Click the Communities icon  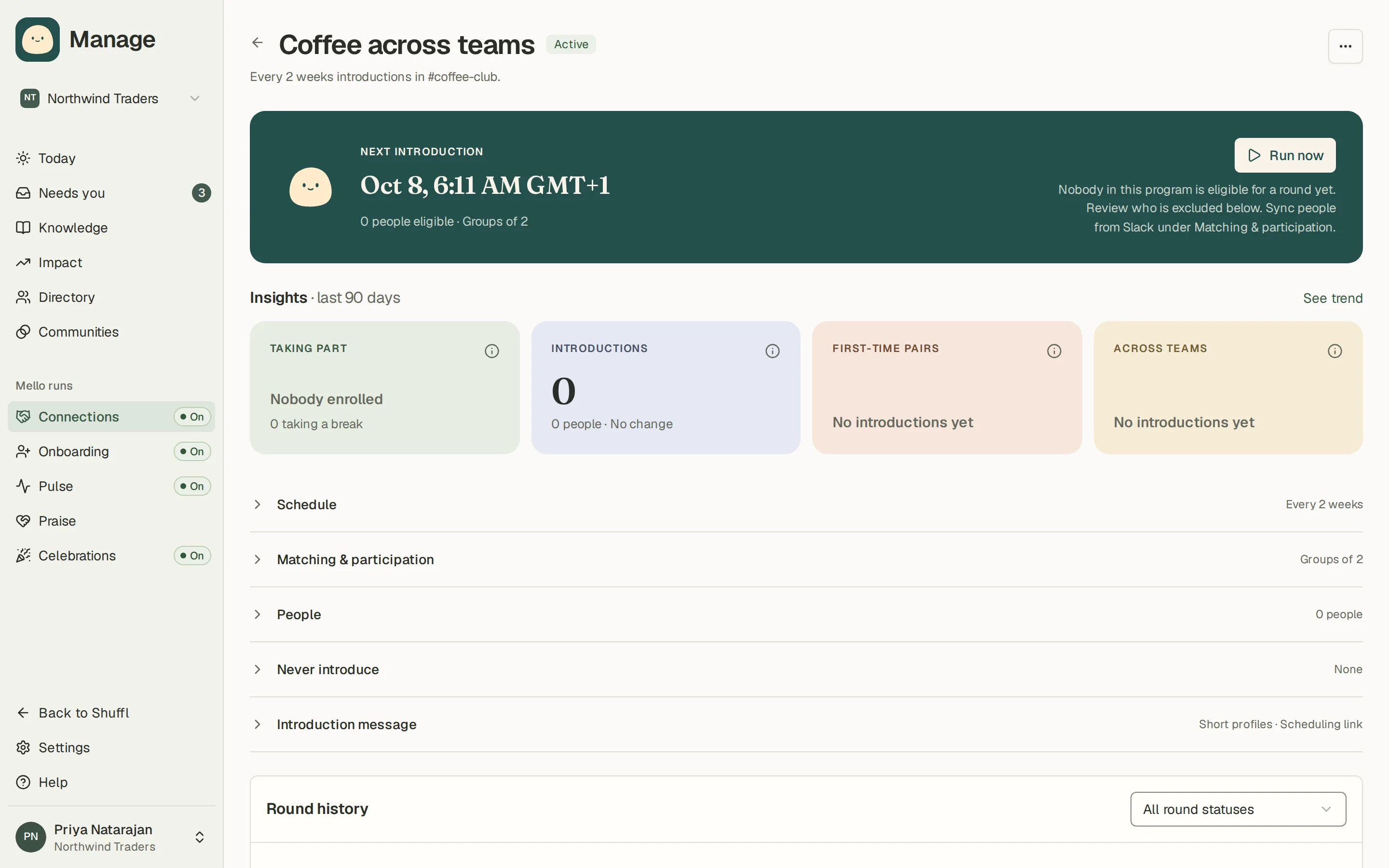click(x=23, y=332)
